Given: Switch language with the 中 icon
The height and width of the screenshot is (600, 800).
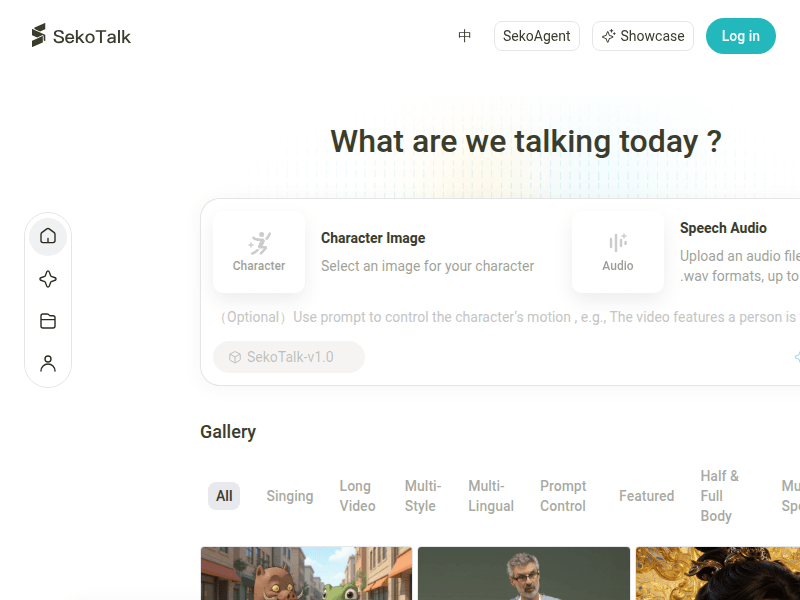Looking at the screenshot, I should (x=465, y=36).
